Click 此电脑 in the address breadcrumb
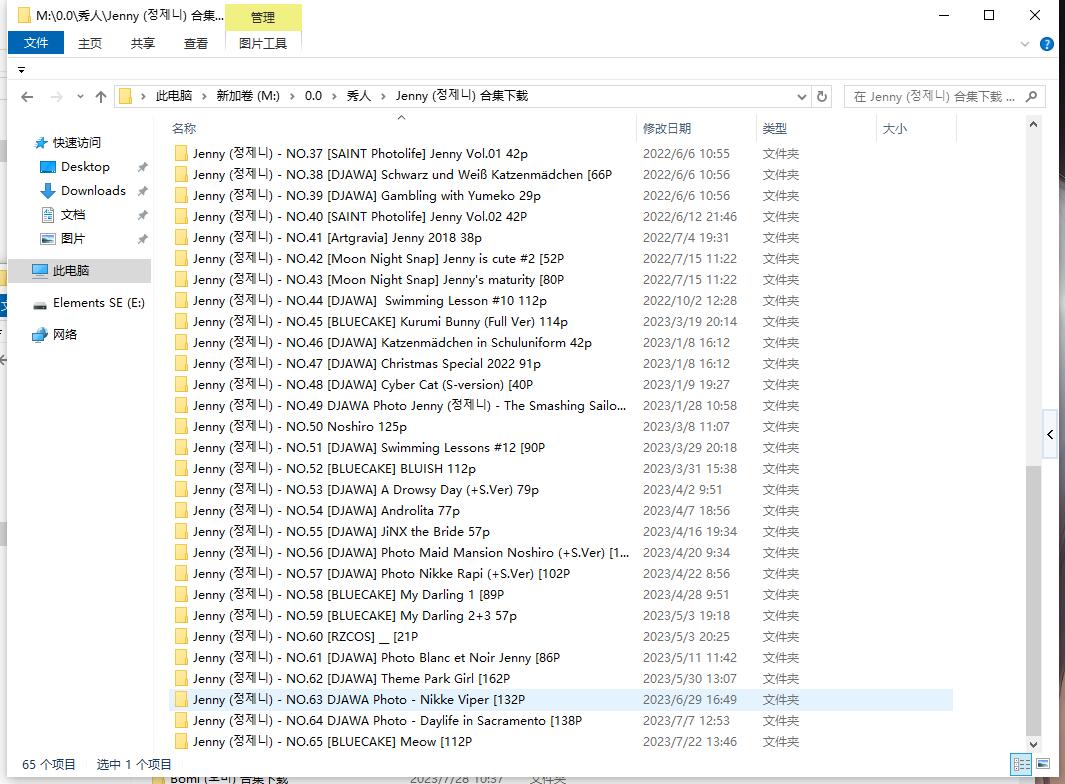Screen dimensions: 1065x784 [174, 96]
